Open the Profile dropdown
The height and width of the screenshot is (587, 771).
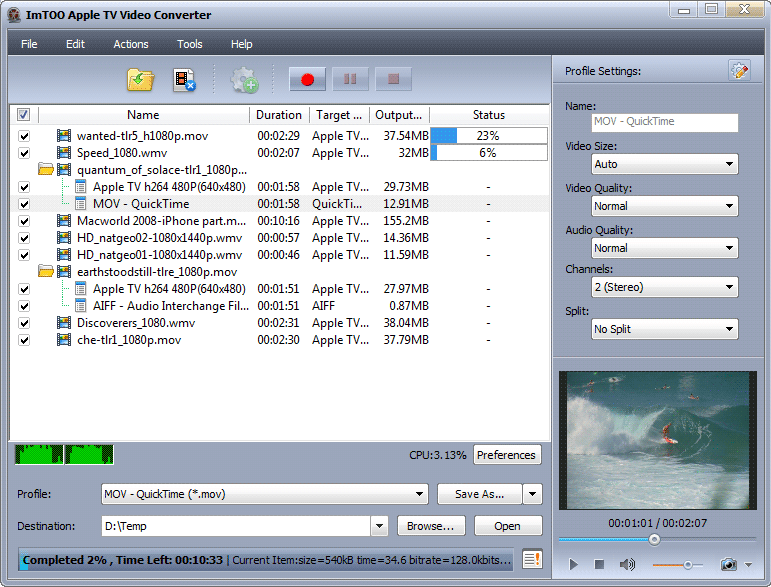265,494
